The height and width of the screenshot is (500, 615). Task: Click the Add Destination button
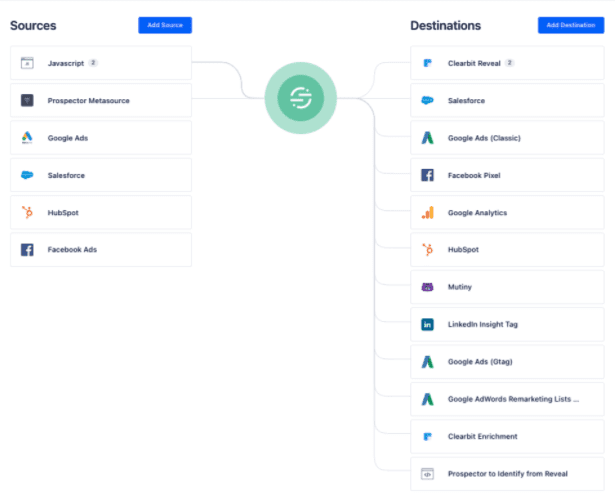(571, 25)
